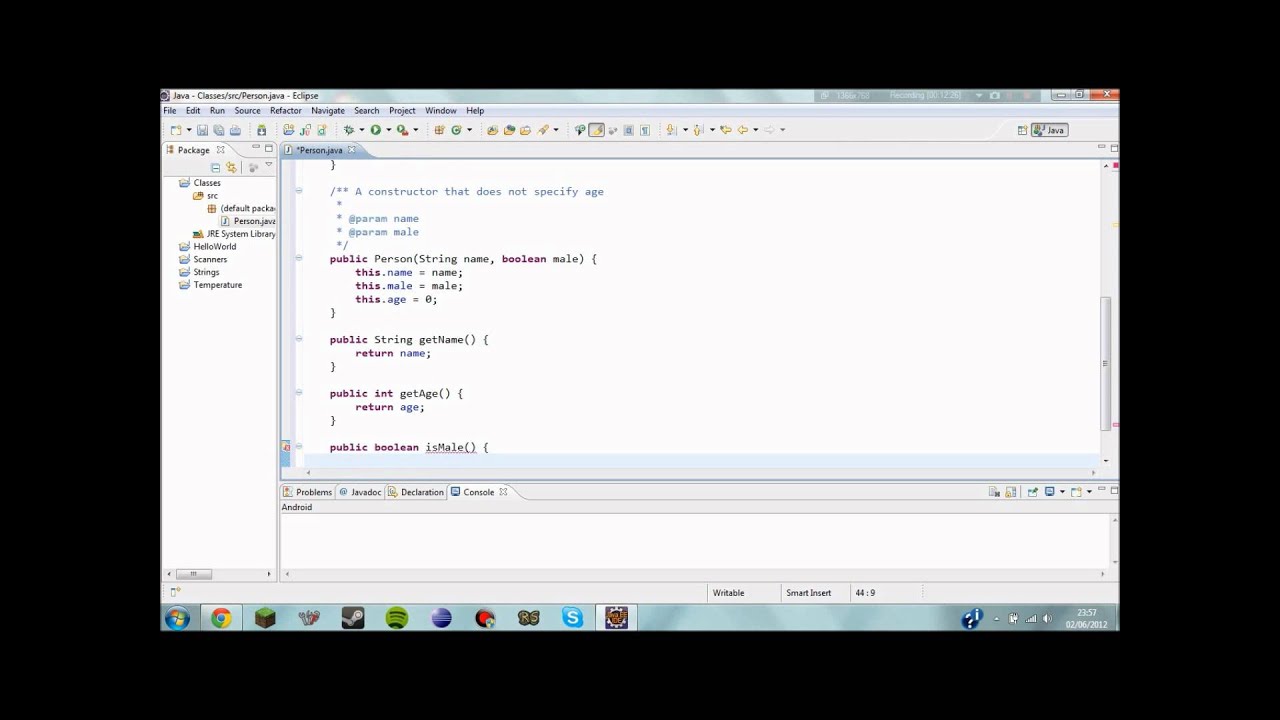Open the Navigate menu
The image size is (1280, 720).
[x=327, y=111]
